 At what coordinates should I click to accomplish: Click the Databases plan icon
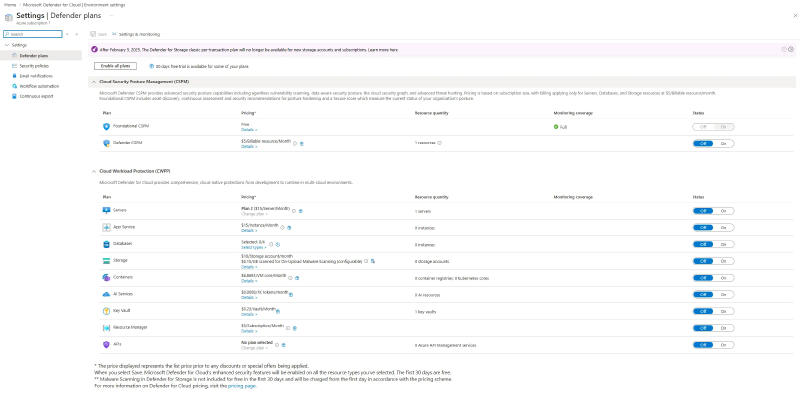pyautogui.click(x=106, y=244)
